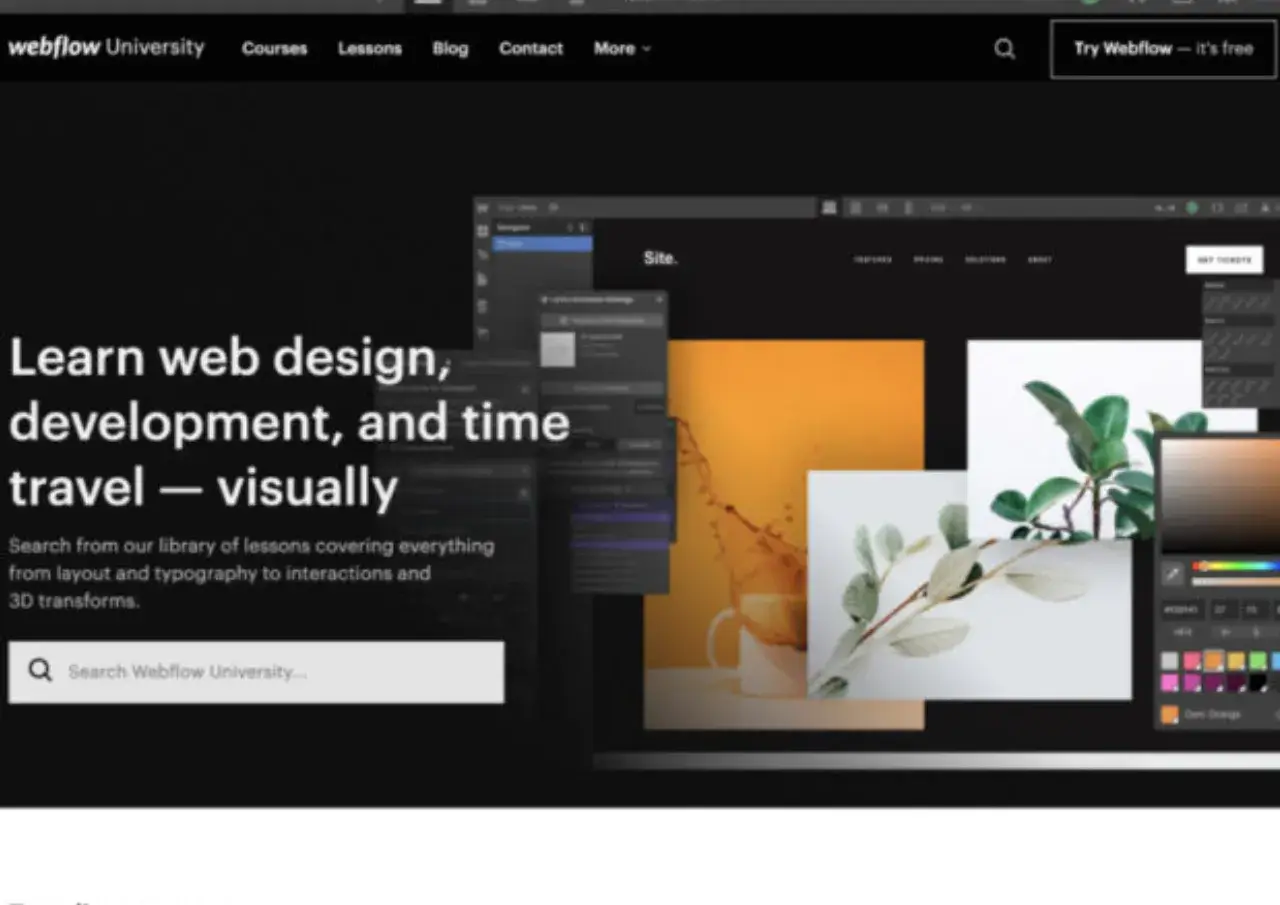Focus the Search Webflow University field
The height and width of the screenshot is (905, 1280).
pos(256,671)
